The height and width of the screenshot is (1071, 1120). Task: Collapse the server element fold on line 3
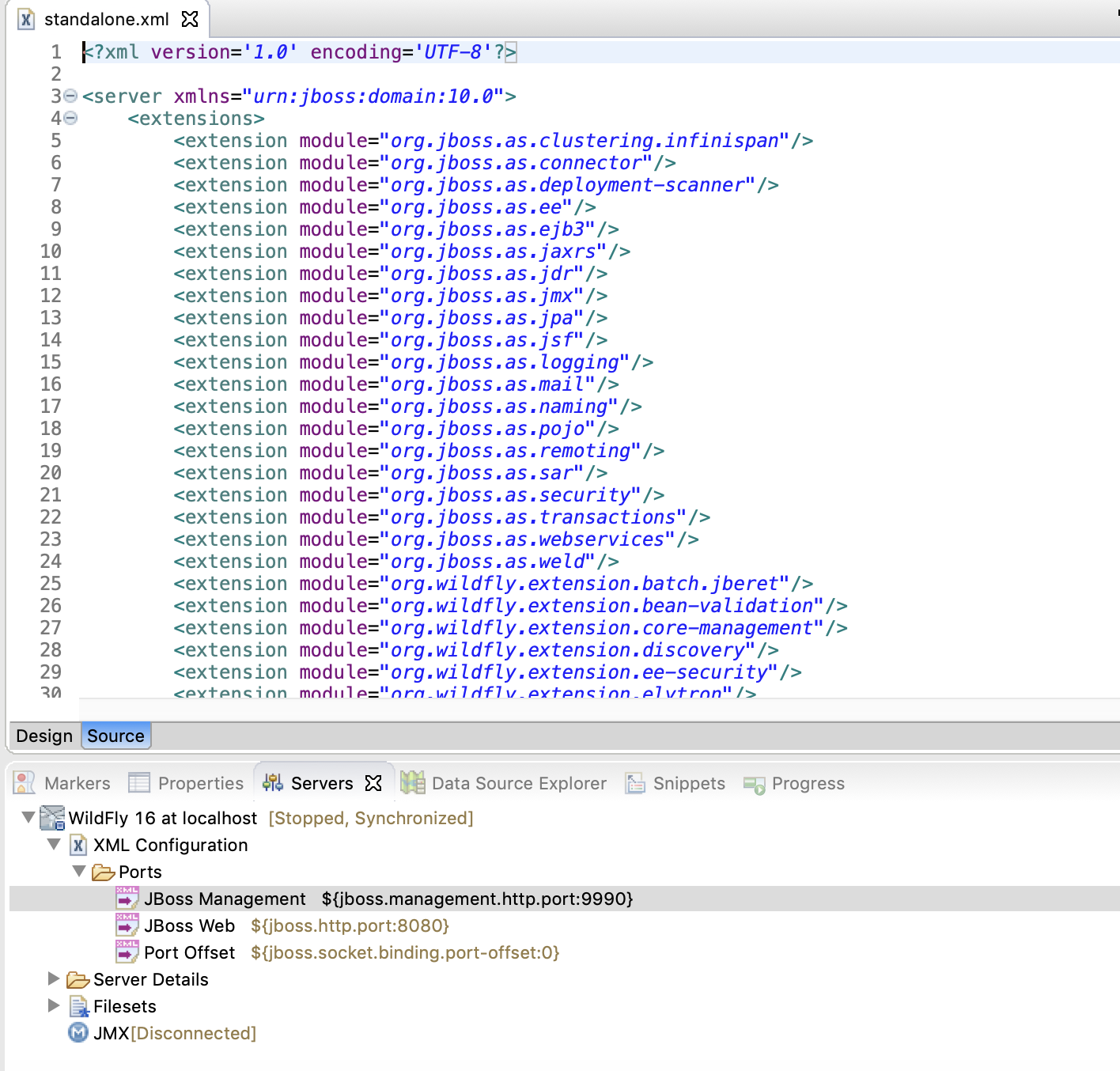tap(70, 96)
